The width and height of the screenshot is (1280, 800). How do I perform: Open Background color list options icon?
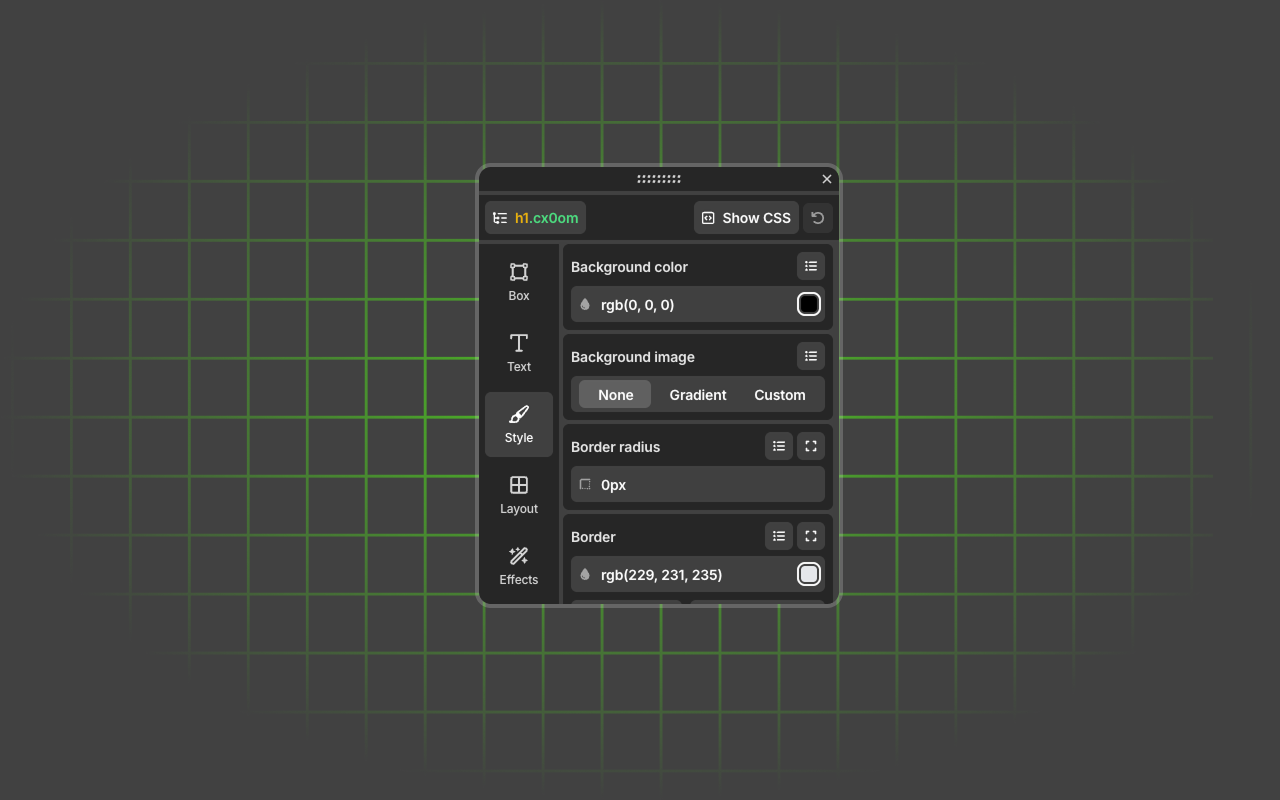(811, 266)
